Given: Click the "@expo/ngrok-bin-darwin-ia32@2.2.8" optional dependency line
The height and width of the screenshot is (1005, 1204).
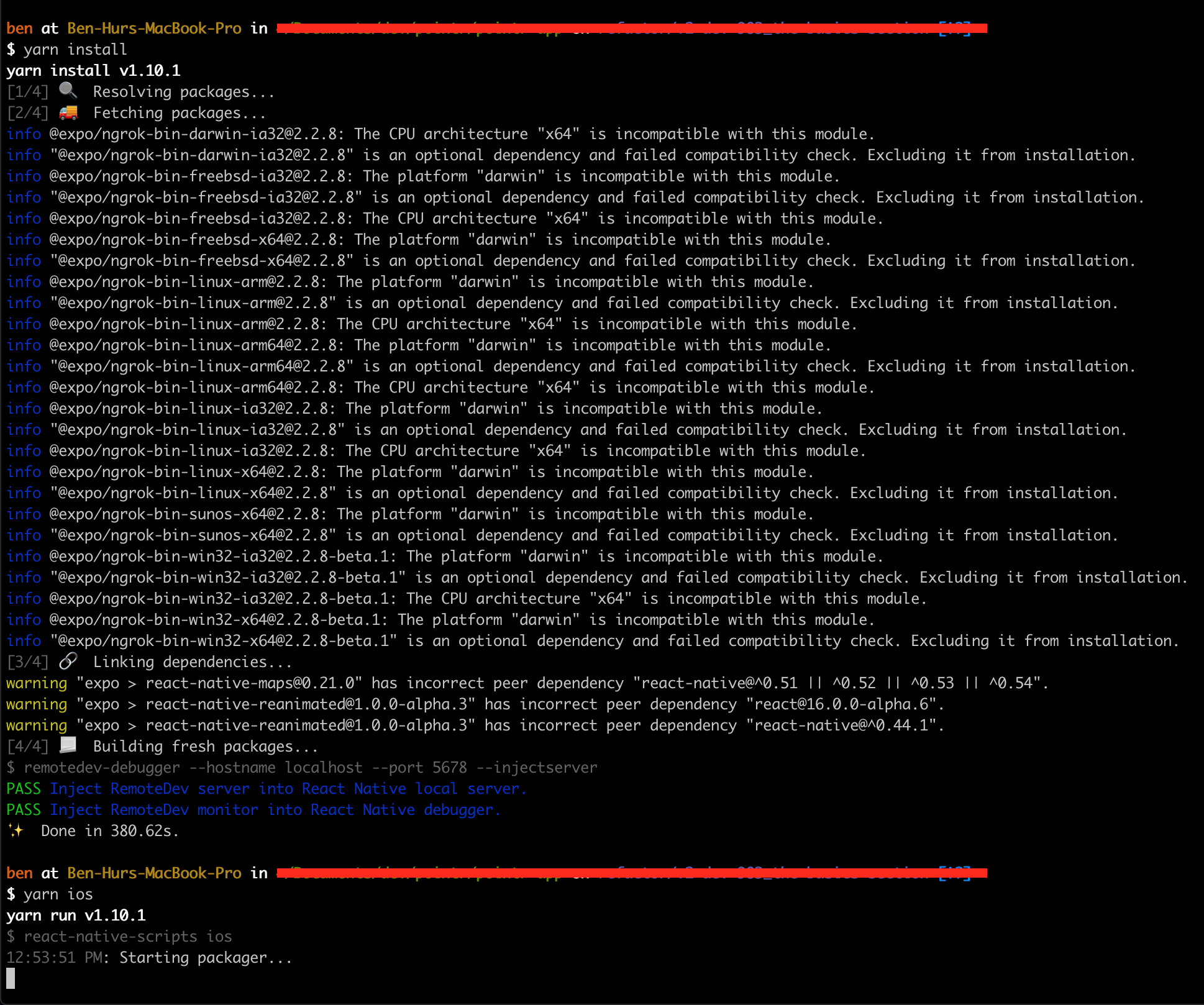Looking at the screenshot, I should tap(571, 155).
